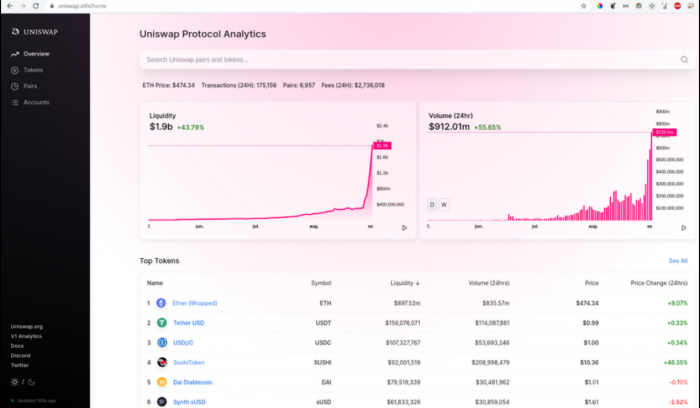The image size is (700, 408).
Task: Open Dai Stablecoin token link
Action: click(192, 382)
